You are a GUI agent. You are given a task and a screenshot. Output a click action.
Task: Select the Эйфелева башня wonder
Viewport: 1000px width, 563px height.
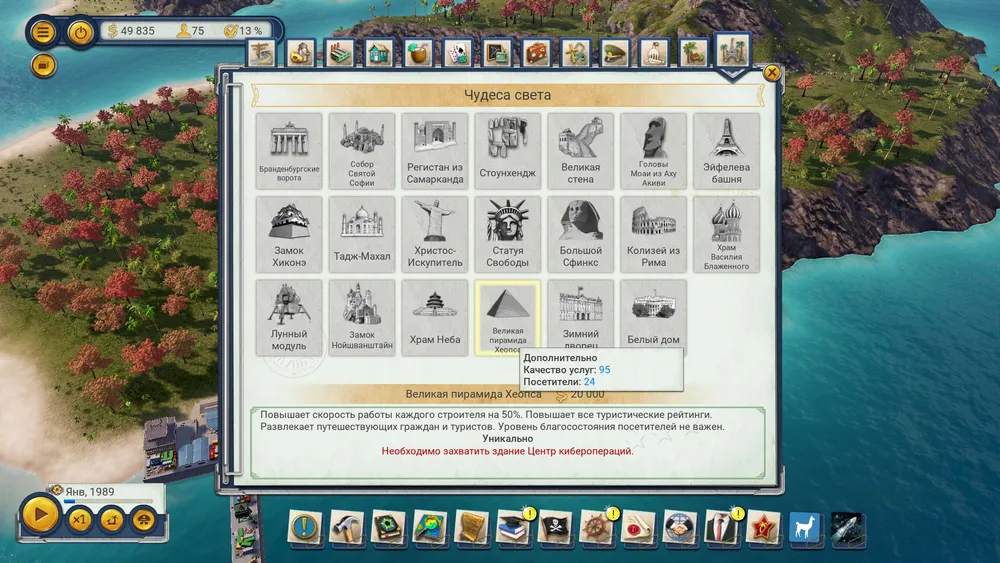(x=726, y=151)
